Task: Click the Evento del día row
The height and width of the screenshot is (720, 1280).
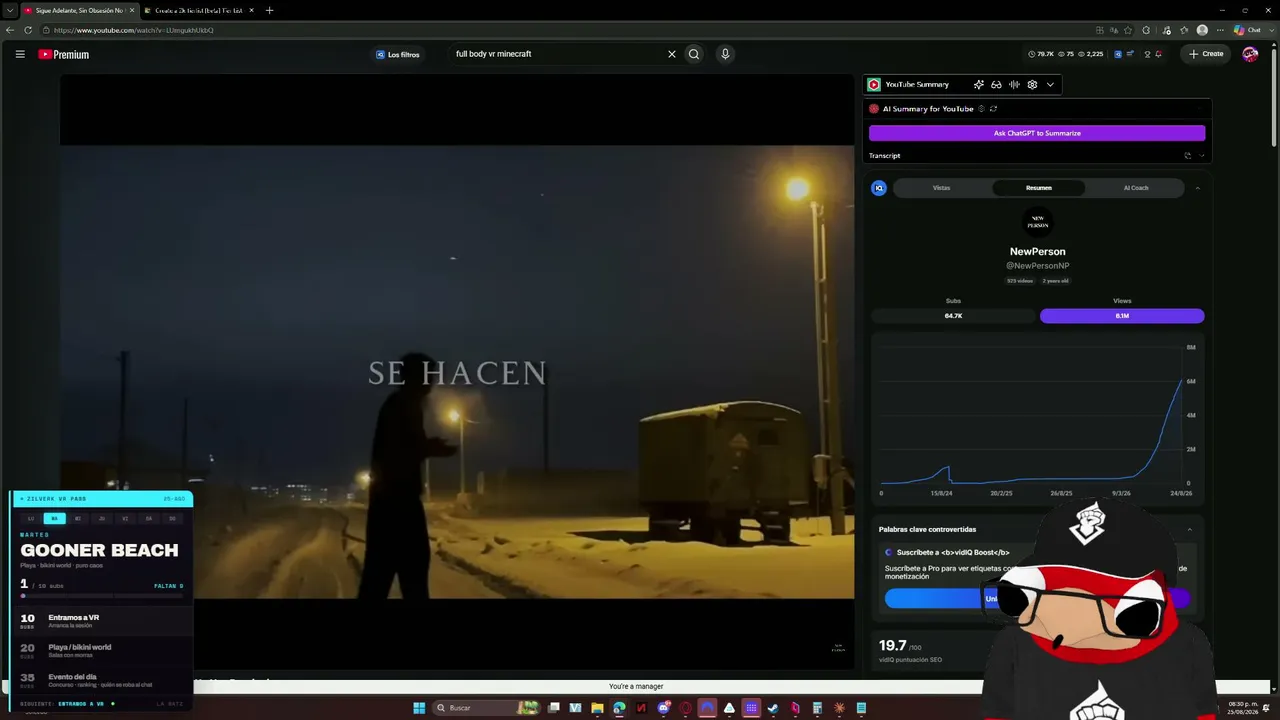Action: pos(102,680)
